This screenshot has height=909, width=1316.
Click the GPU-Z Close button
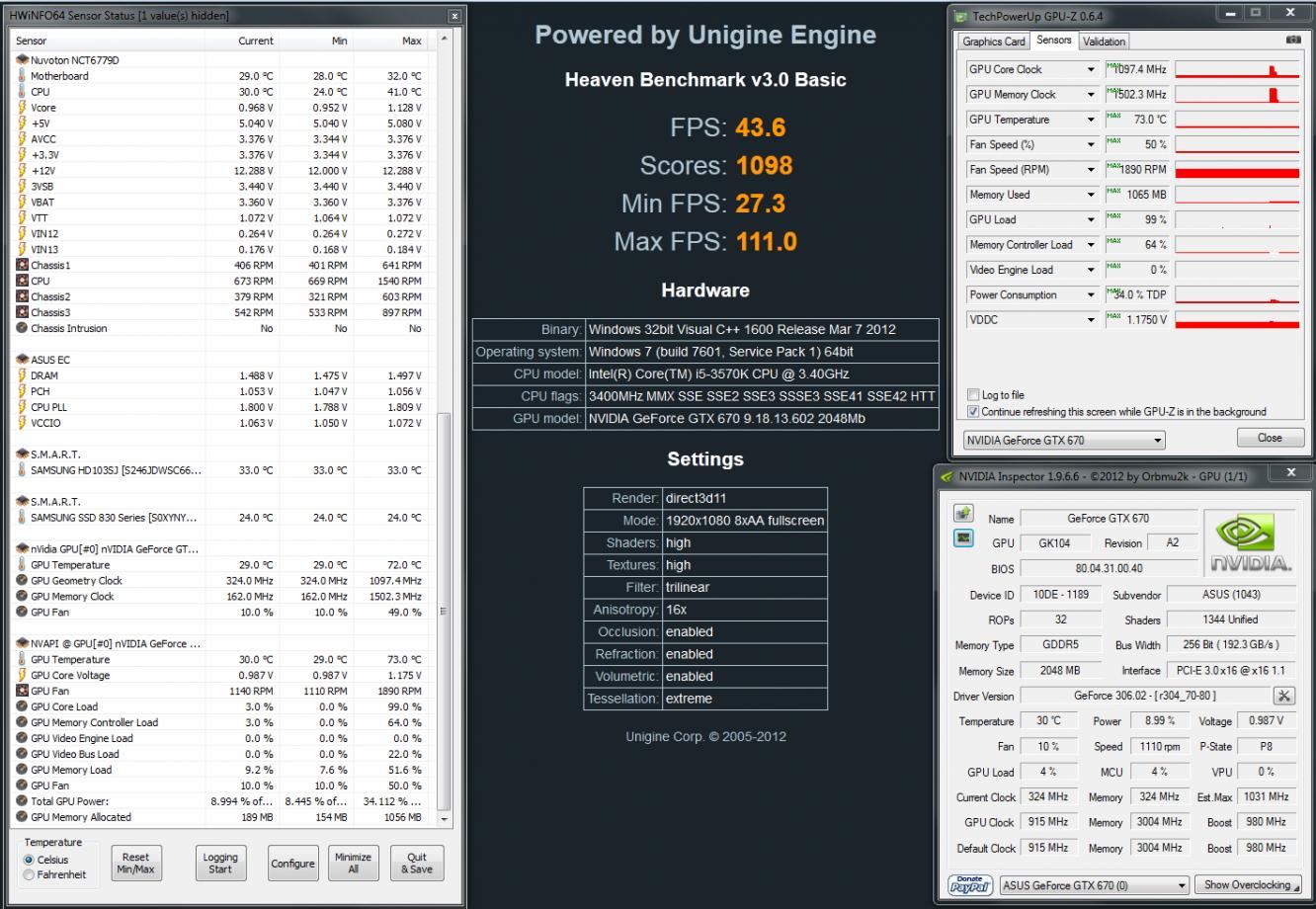pos(1271,438)
